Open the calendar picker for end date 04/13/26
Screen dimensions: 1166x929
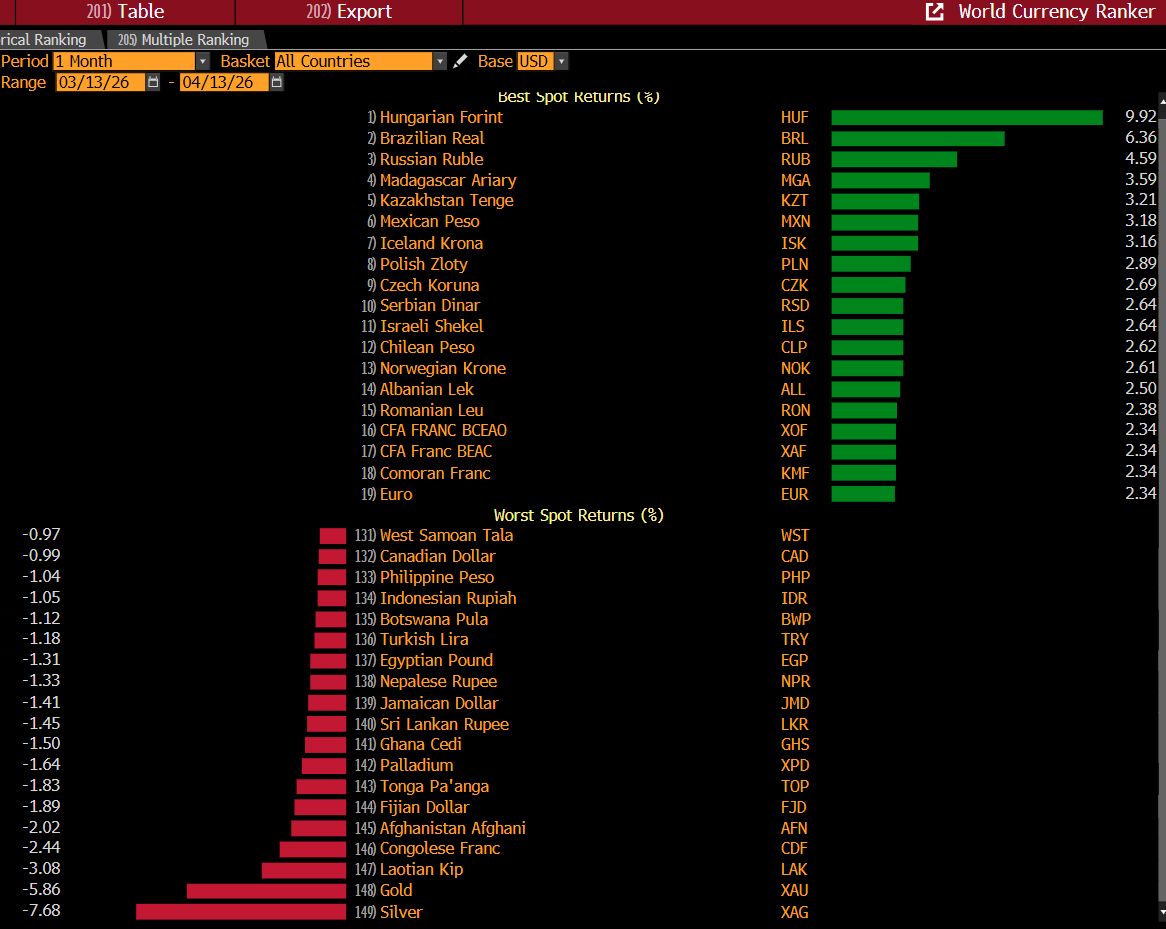pos(277,83)
